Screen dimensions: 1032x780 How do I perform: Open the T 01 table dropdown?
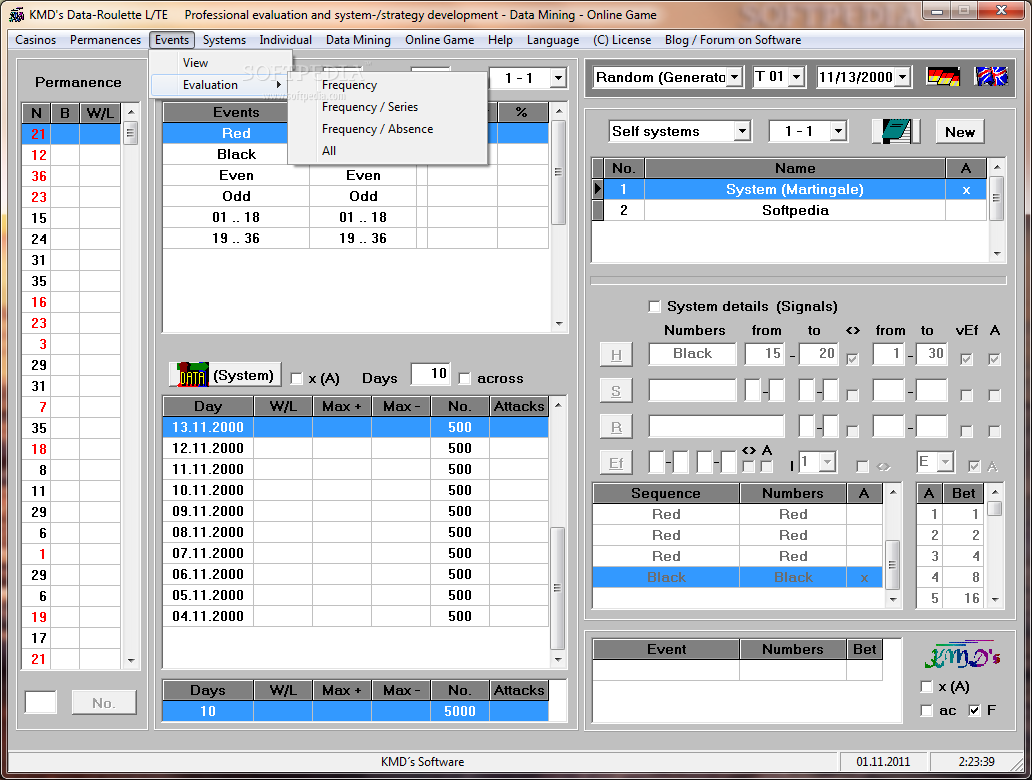tap(796, 77)
